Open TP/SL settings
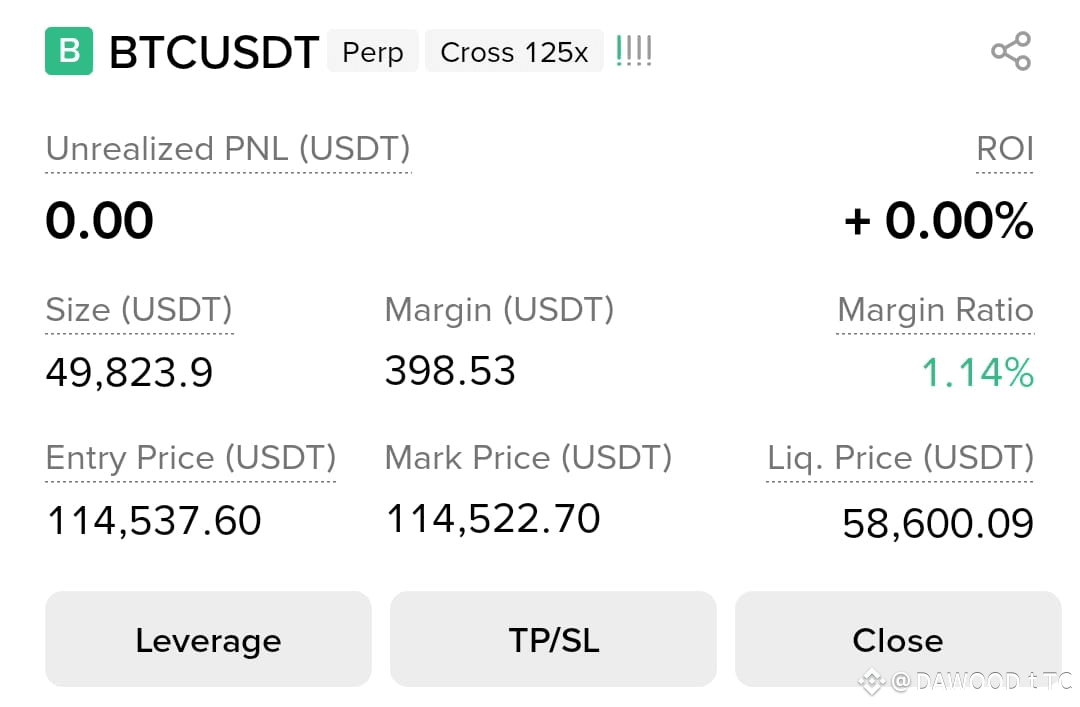 (x=553, y=639)
